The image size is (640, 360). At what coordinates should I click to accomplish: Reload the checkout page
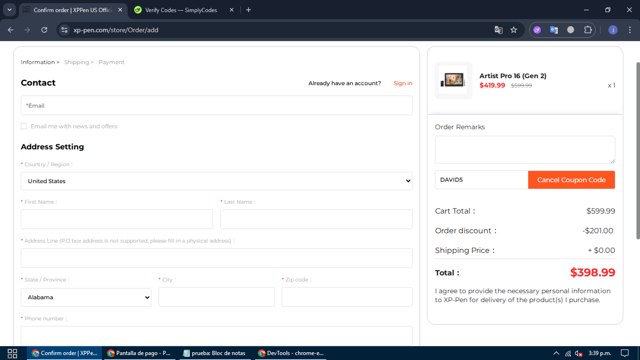44,30
